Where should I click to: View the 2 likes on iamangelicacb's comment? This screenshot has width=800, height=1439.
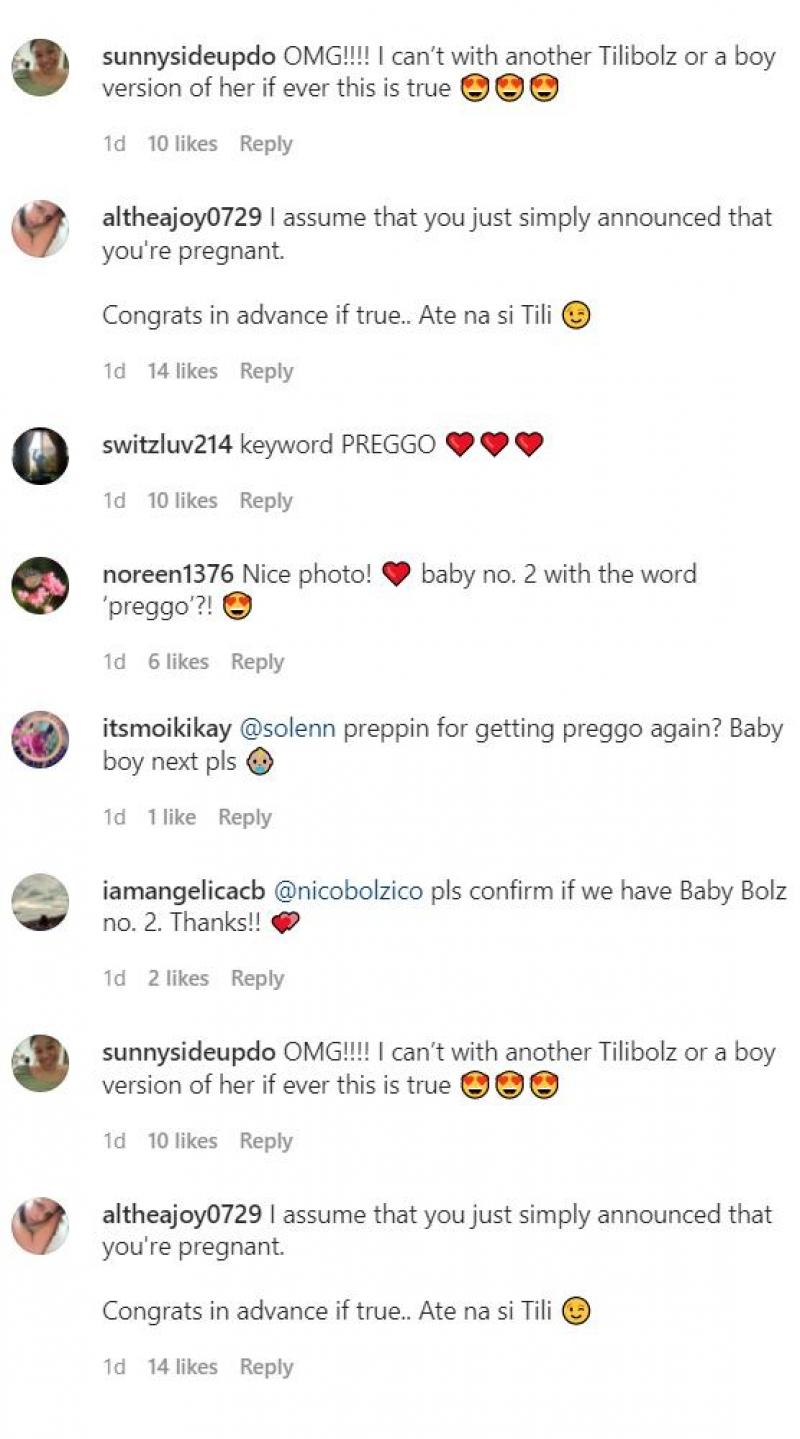(x=178, y=979)
